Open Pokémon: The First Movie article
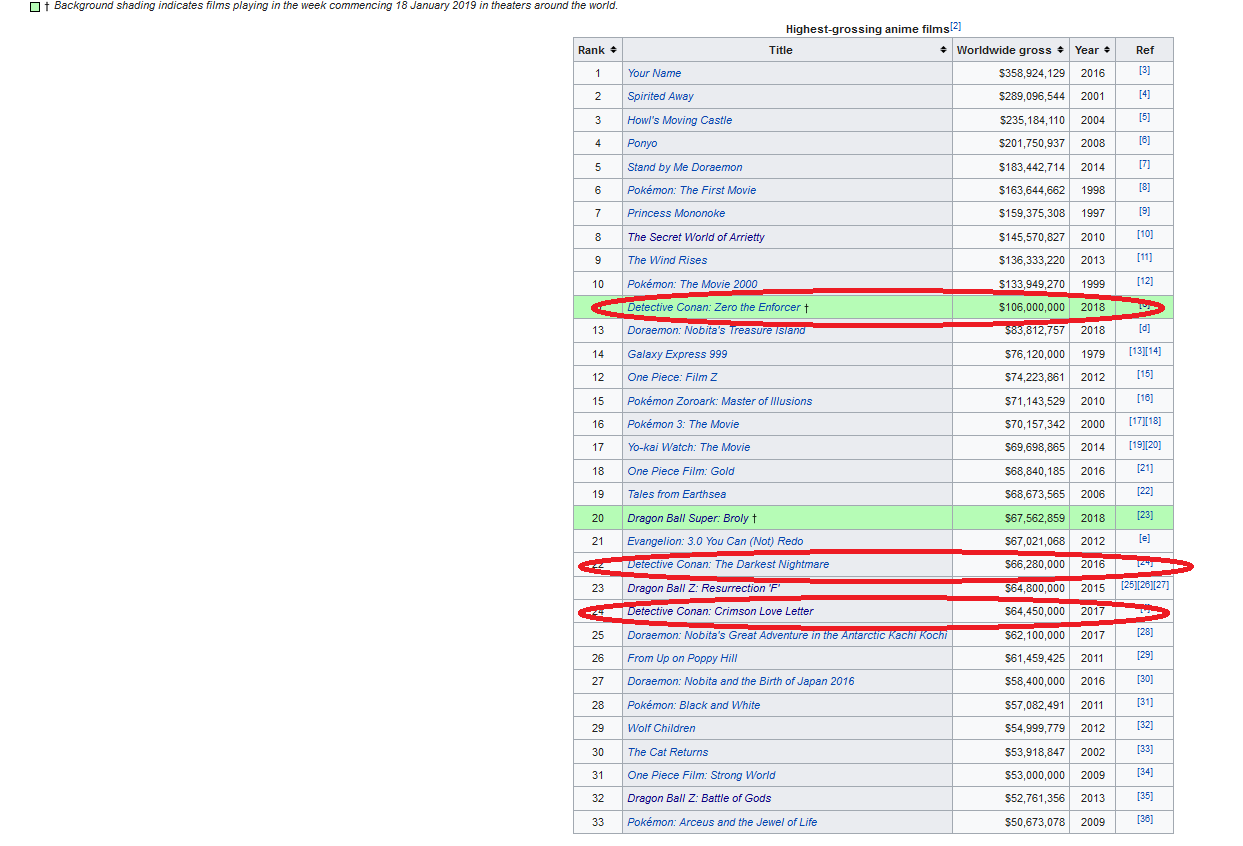Image resolution: width=1243 pixels, height=846 pixels. [691, 190]
